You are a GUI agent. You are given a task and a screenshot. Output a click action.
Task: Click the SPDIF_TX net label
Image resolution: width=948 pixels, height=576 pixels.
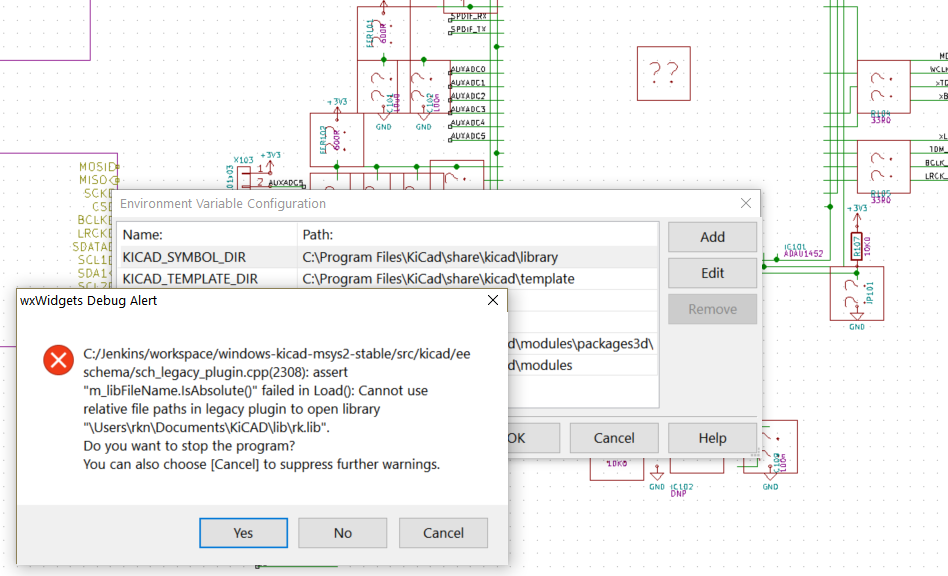click(468, 29)
